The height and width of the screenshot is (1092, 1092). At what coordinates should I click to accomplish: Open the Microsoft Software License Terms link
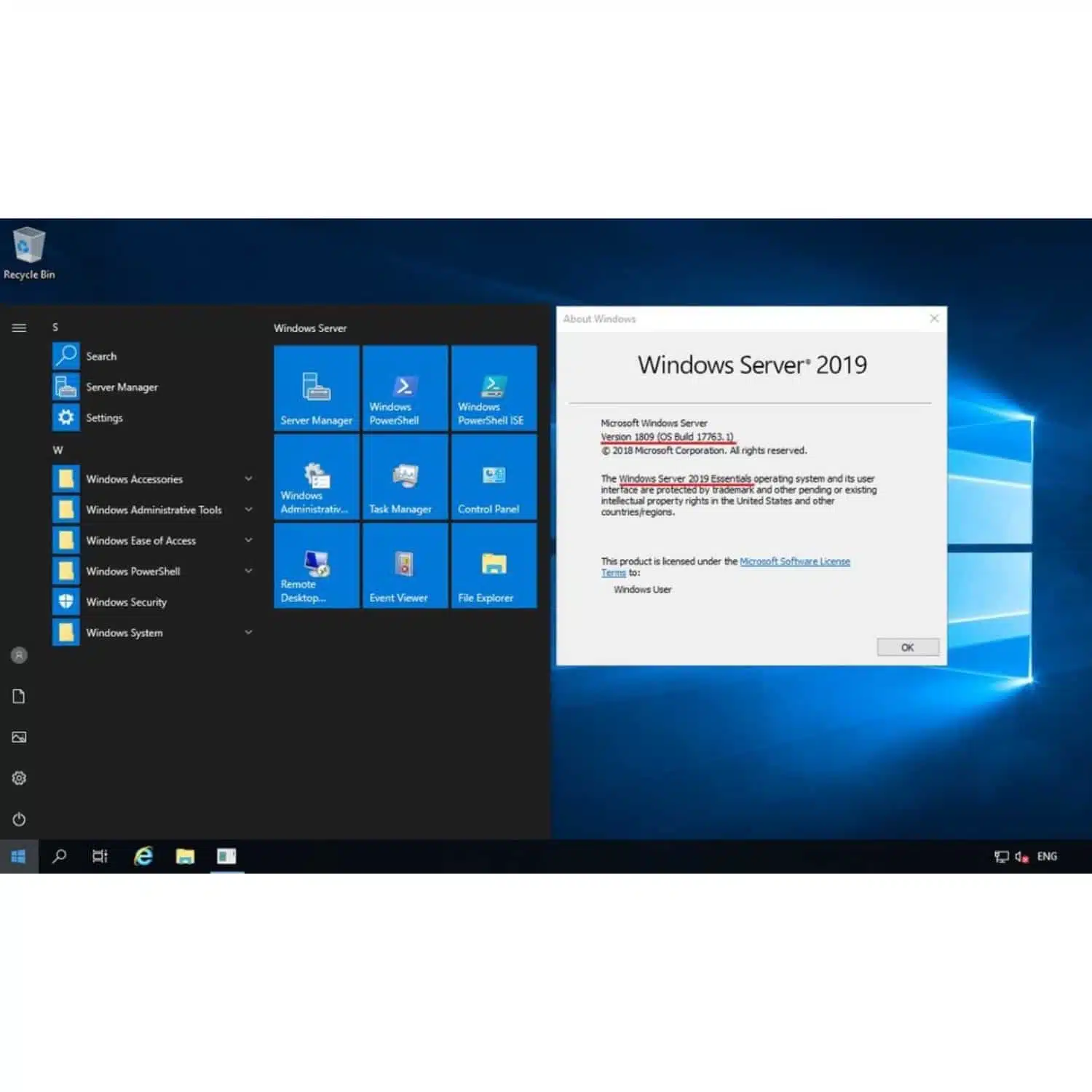[x=795, y=561]
